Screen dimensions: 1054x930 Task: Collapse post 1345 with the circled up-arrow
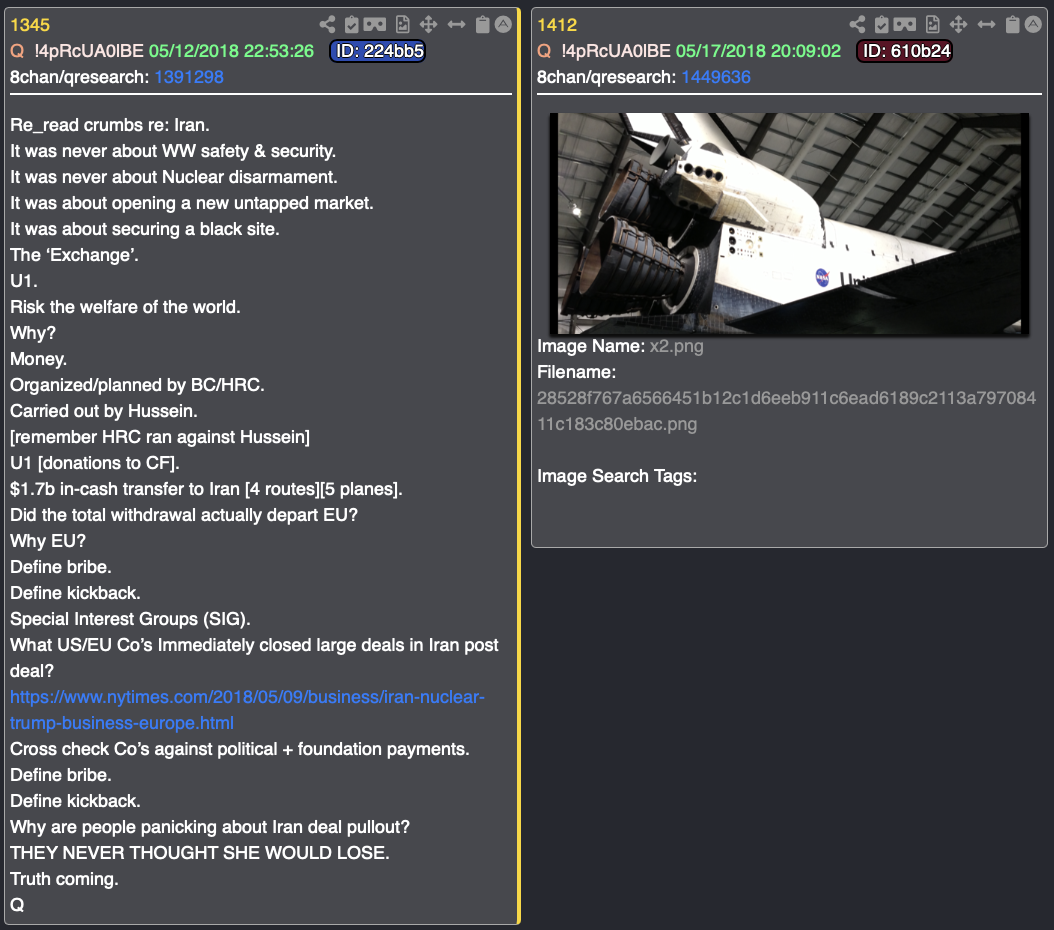click(x=503, y=25)
